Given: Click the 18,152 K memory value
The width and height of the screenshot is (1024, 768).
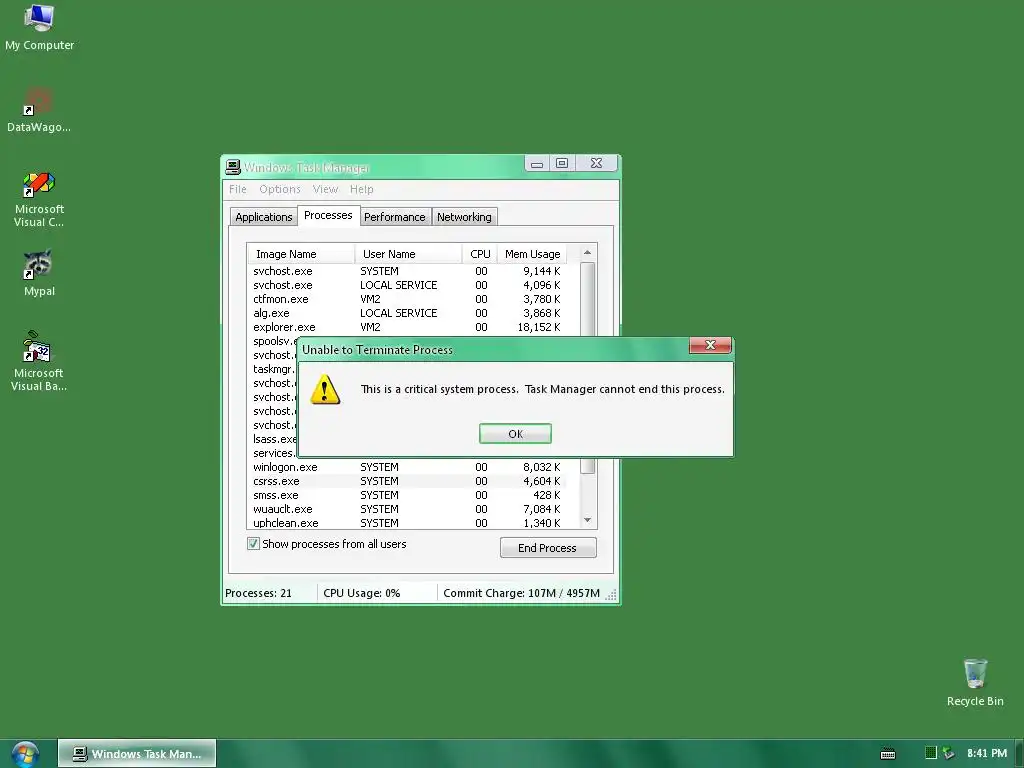Looking at the screenshot, I should [x=539, y=327].
